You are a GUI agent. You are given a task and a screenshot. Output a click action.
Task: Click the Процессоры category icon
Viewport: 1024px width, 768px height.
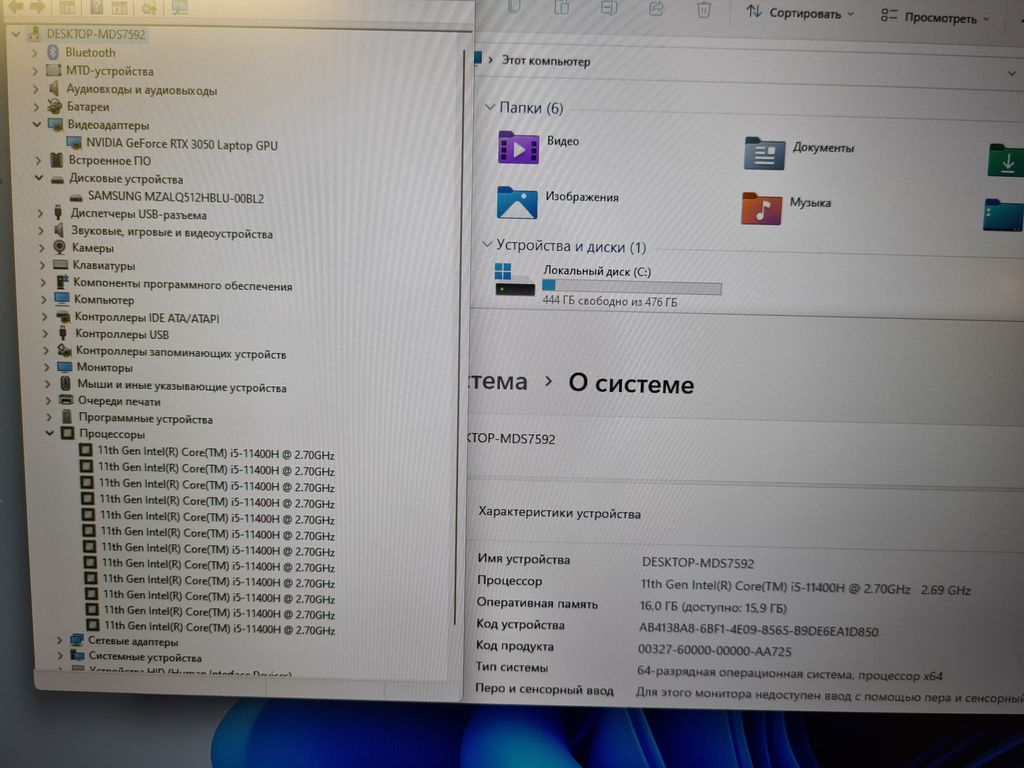click(67, 432)
